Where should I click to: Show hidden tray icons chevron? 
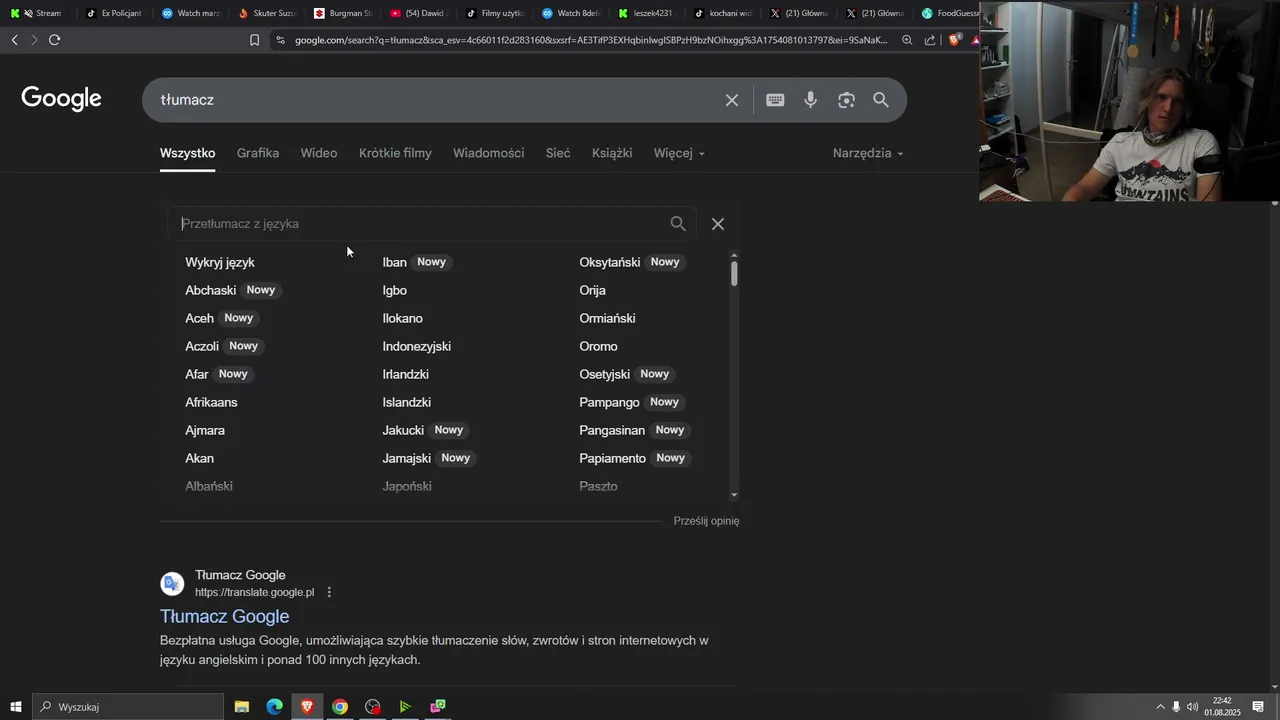click(x=1160, y=707)
